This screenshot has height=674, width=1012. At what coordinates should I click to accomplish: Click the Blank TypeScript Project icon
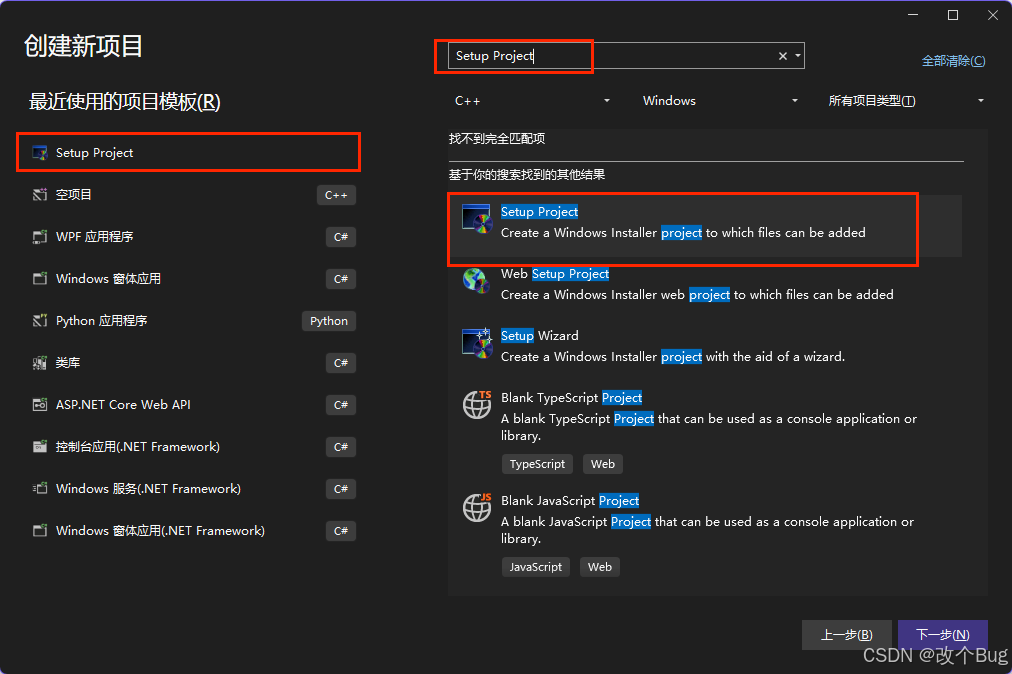(x=477, y=405)
